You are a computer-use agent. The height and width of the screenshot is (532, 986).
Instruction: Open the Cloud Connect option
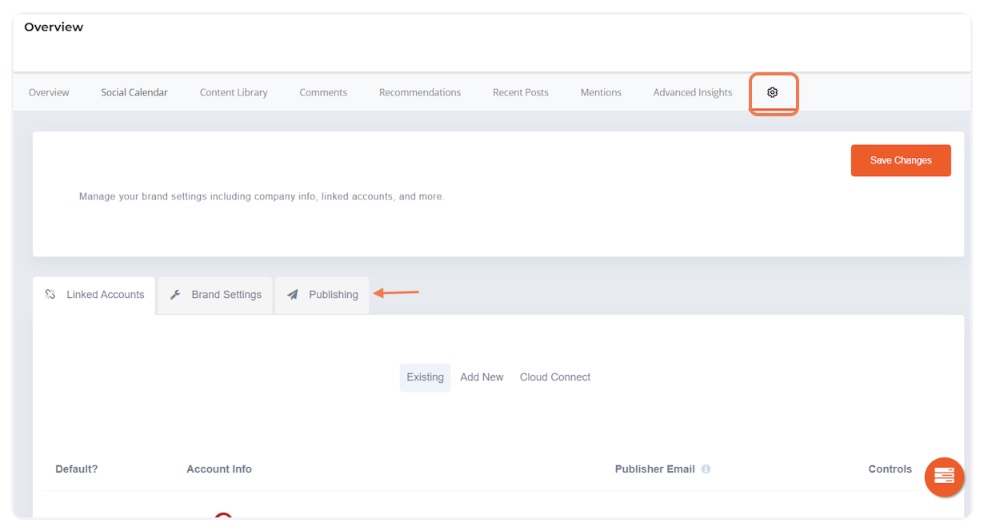point(555,377)
